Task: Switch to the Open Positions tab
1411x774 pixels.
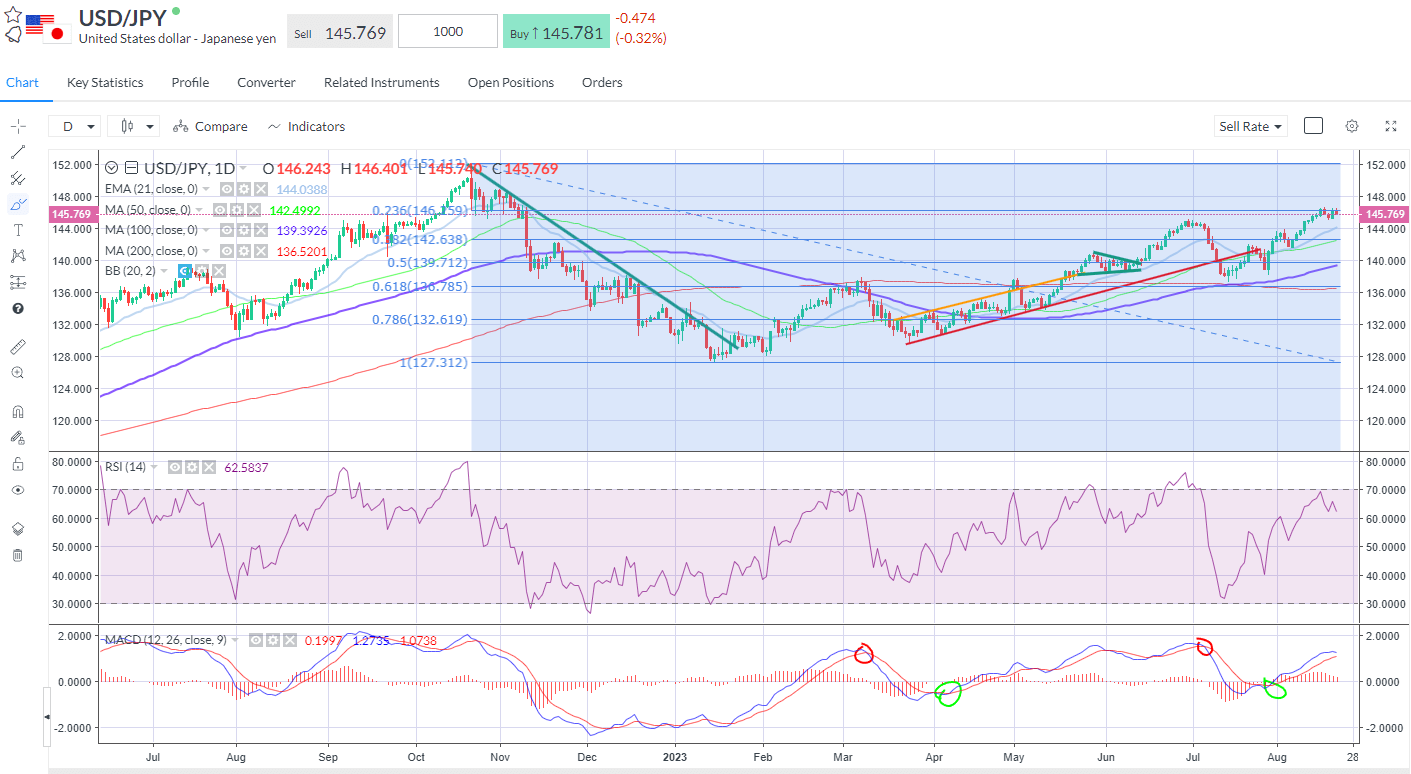Action: (511, 83)
